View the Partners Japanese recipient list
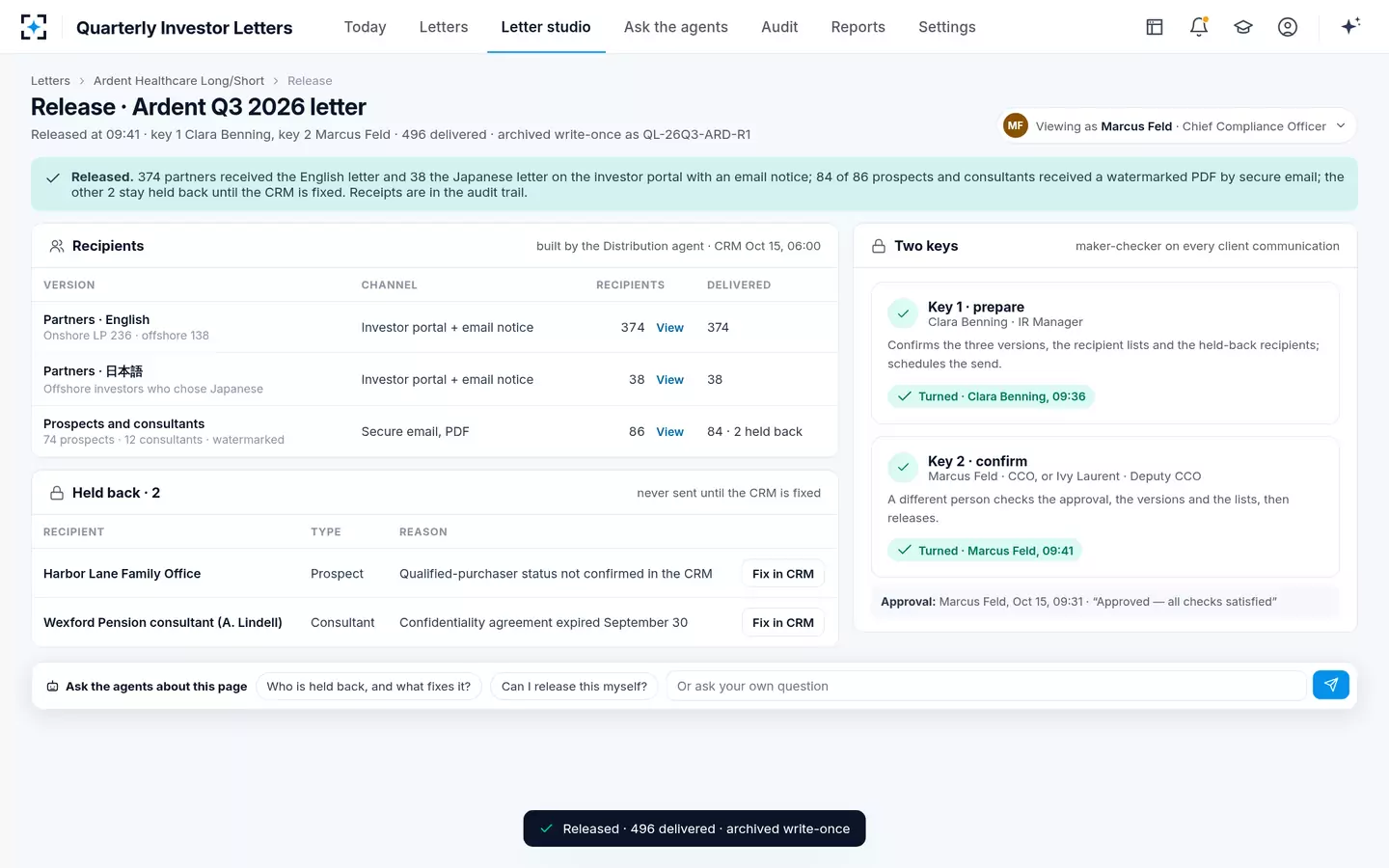Viewport: 1389px width, 868px height. point(670,380)
